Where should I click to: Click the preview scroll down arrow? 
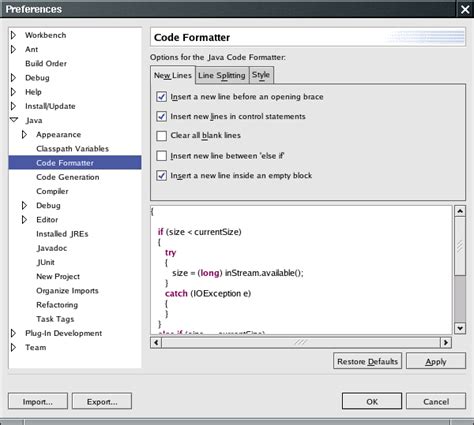click(460, 328)
